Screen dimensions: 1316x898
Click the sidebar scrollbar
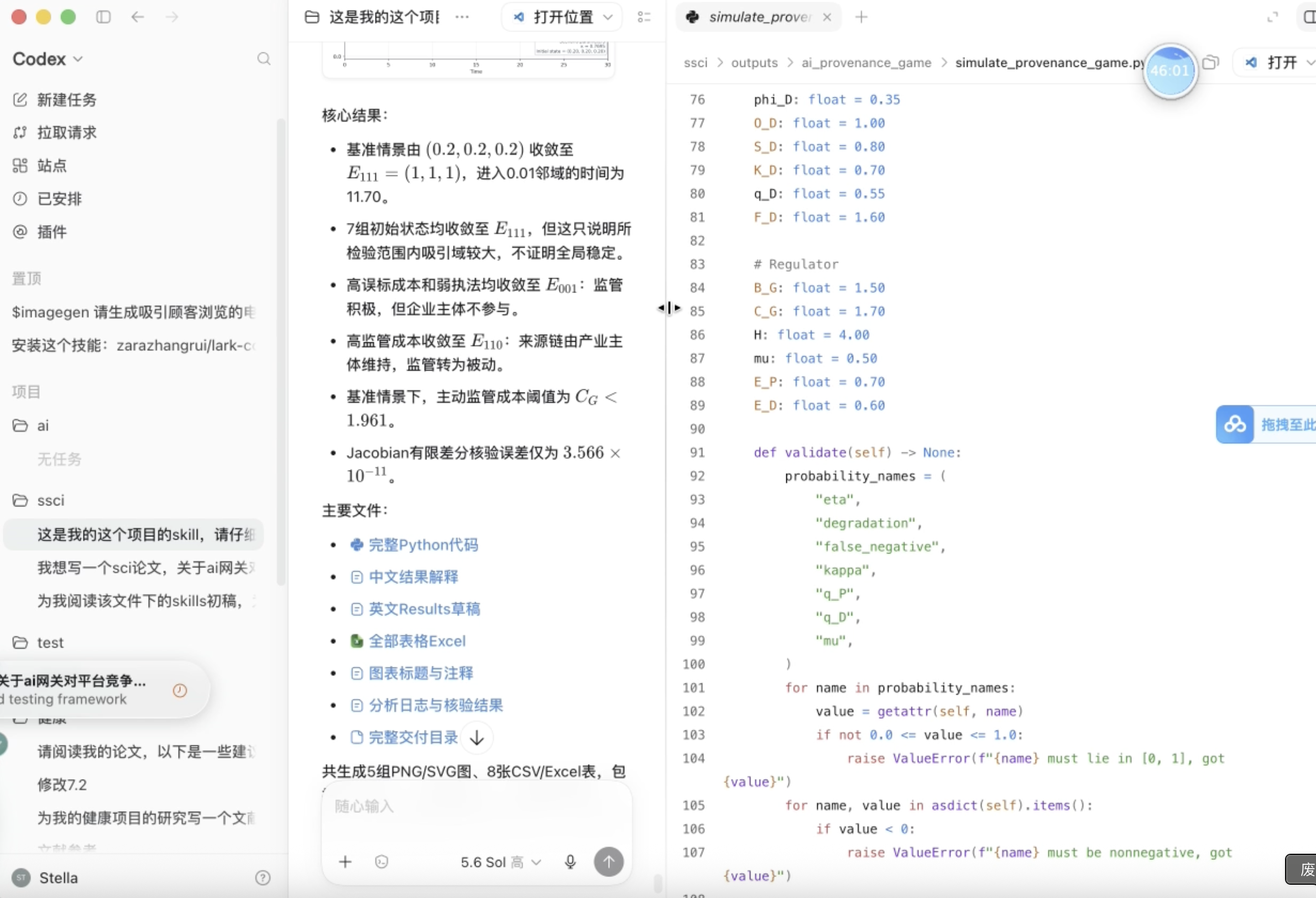coord(281,352)
